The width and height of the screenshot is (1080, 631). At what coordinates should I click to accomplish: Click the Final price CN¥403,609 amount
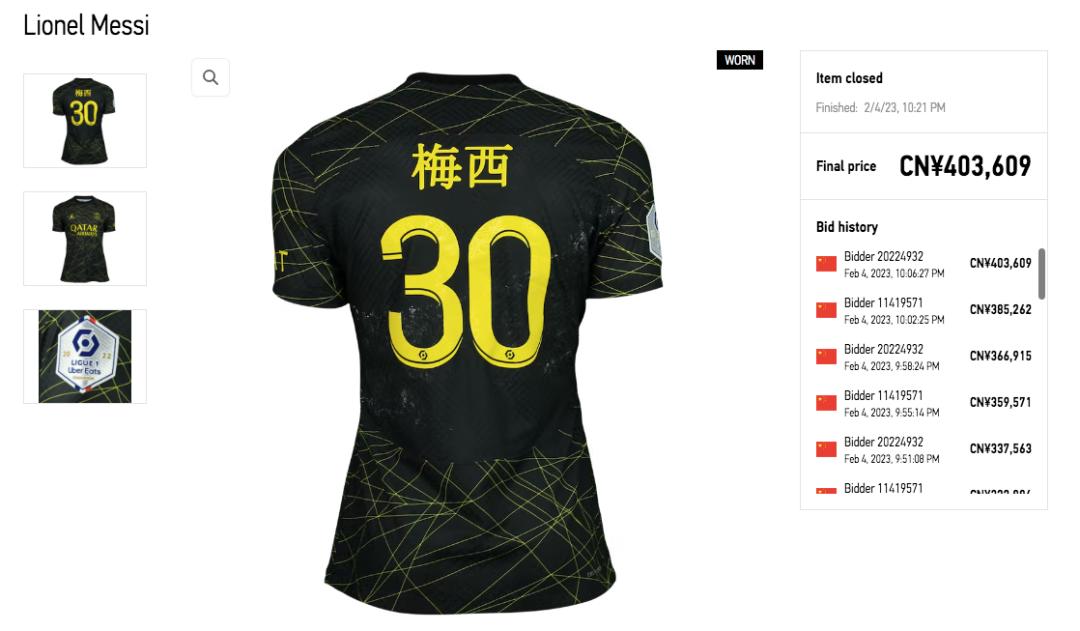tap(965, 166)
